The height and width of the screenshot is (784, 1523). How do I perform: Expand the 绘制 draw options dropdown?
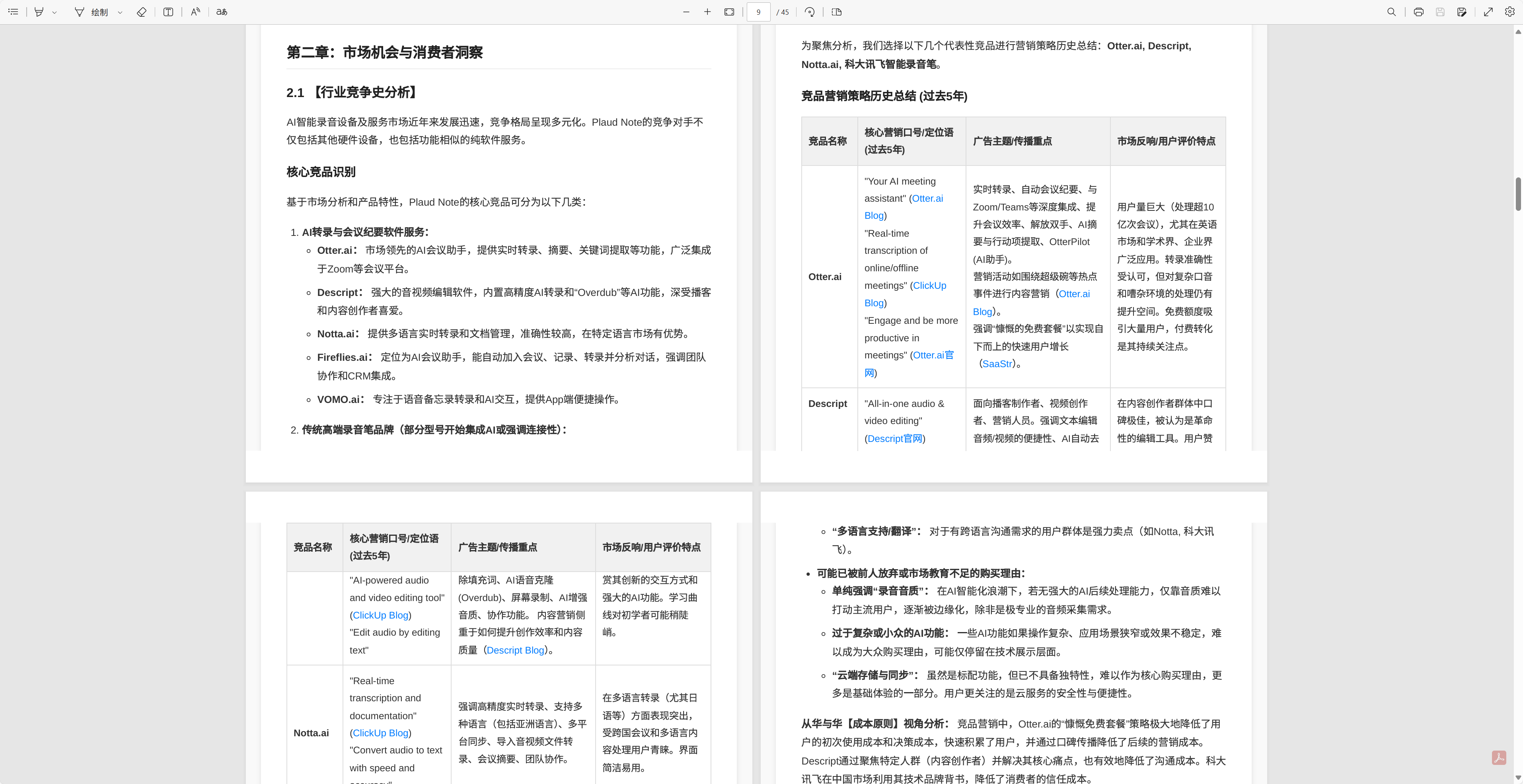pos(120,12)
